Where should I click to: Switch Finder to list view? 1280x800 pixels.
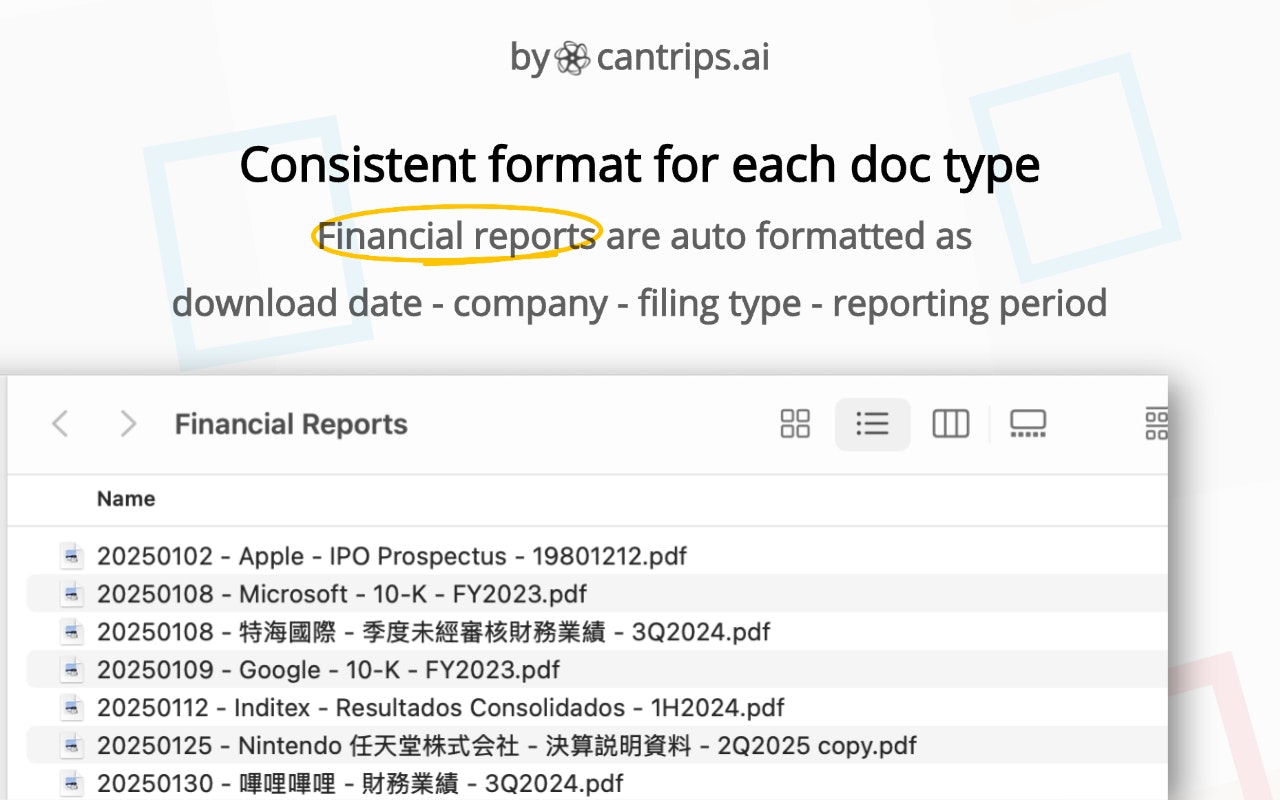click(x=872, y=424)
